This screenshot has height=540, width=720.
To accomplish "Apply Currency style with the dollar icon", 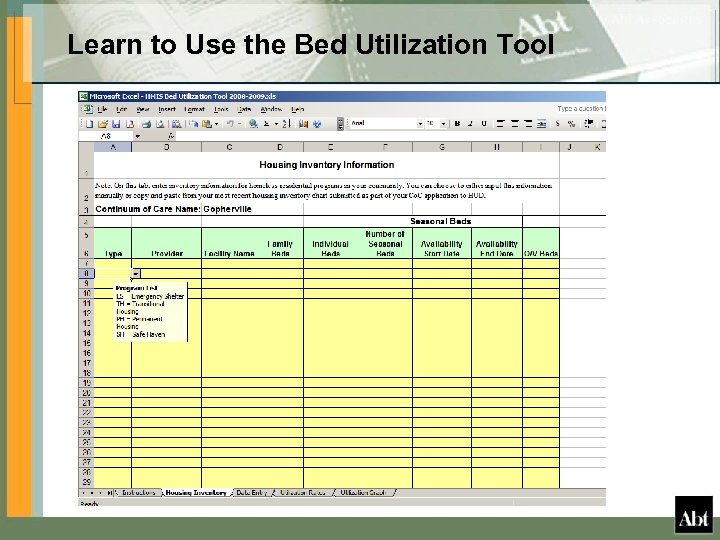I will 558,124.
